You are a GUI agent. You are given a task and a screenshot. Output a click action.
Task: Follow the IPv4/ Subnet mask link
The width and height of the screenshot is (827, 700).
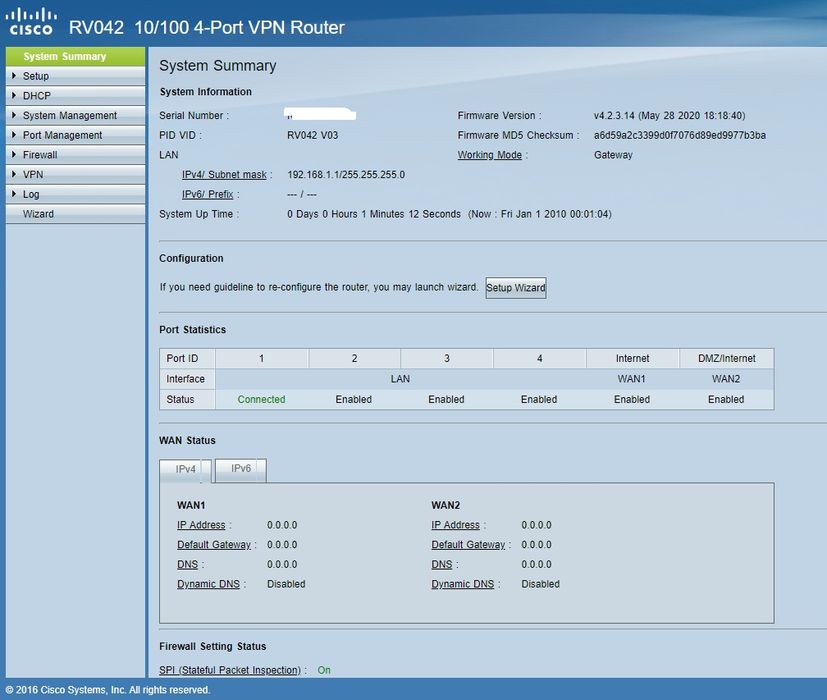[x=224, y=175]
